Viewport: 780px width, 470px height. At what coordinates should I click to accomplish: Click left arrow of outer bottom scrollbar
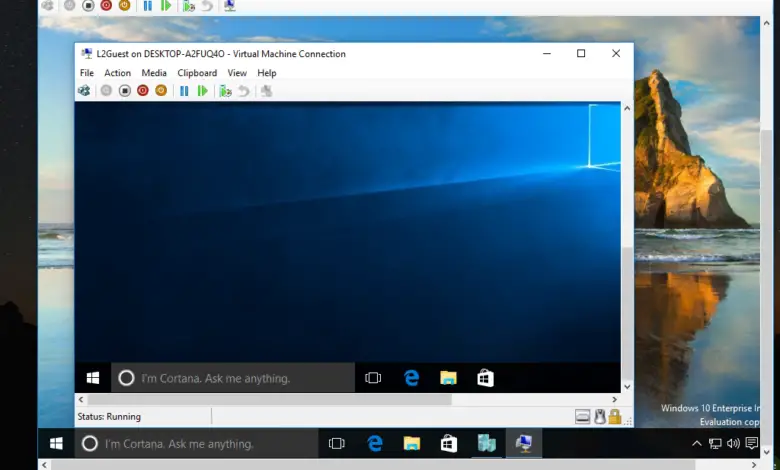[x=44, y=465]
